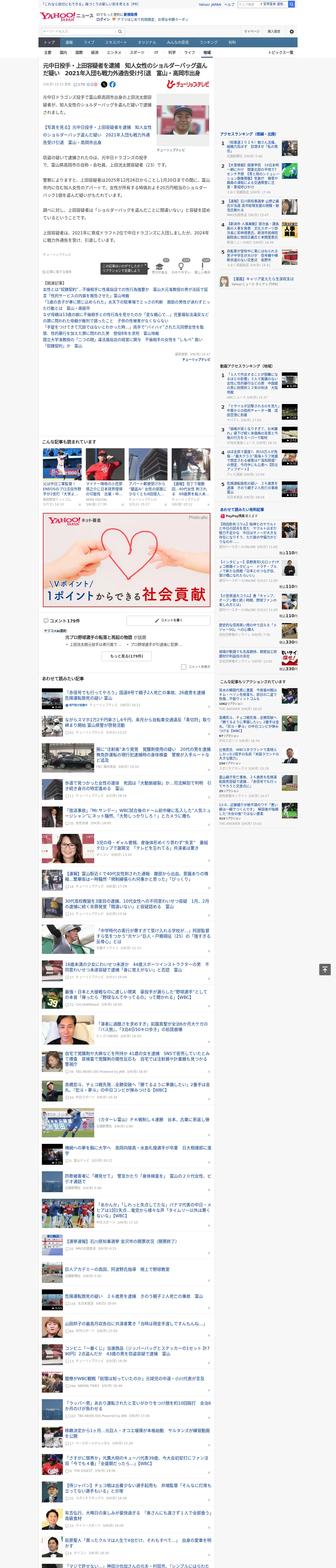Image resolution: width=336 pixels, height=1568 pixels.
Task: Click the back-to-top arrow button
Action: click(x=325, y=970)
